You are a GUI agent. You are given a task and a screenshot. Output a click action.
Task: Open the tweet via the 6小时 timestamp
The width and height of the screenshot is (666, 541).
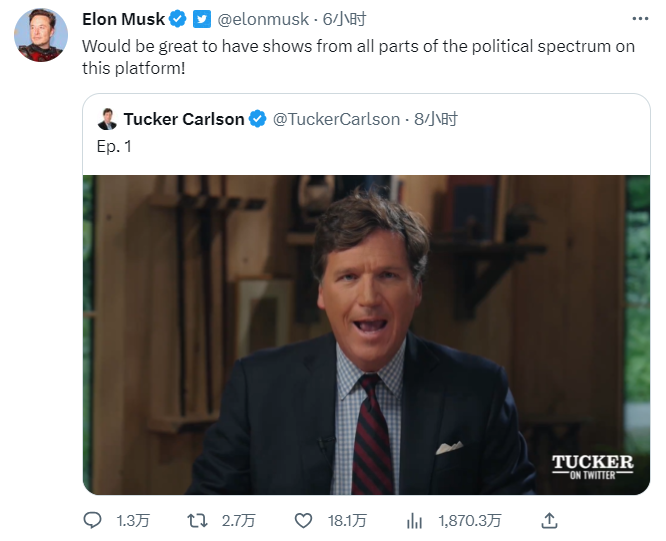342,19
